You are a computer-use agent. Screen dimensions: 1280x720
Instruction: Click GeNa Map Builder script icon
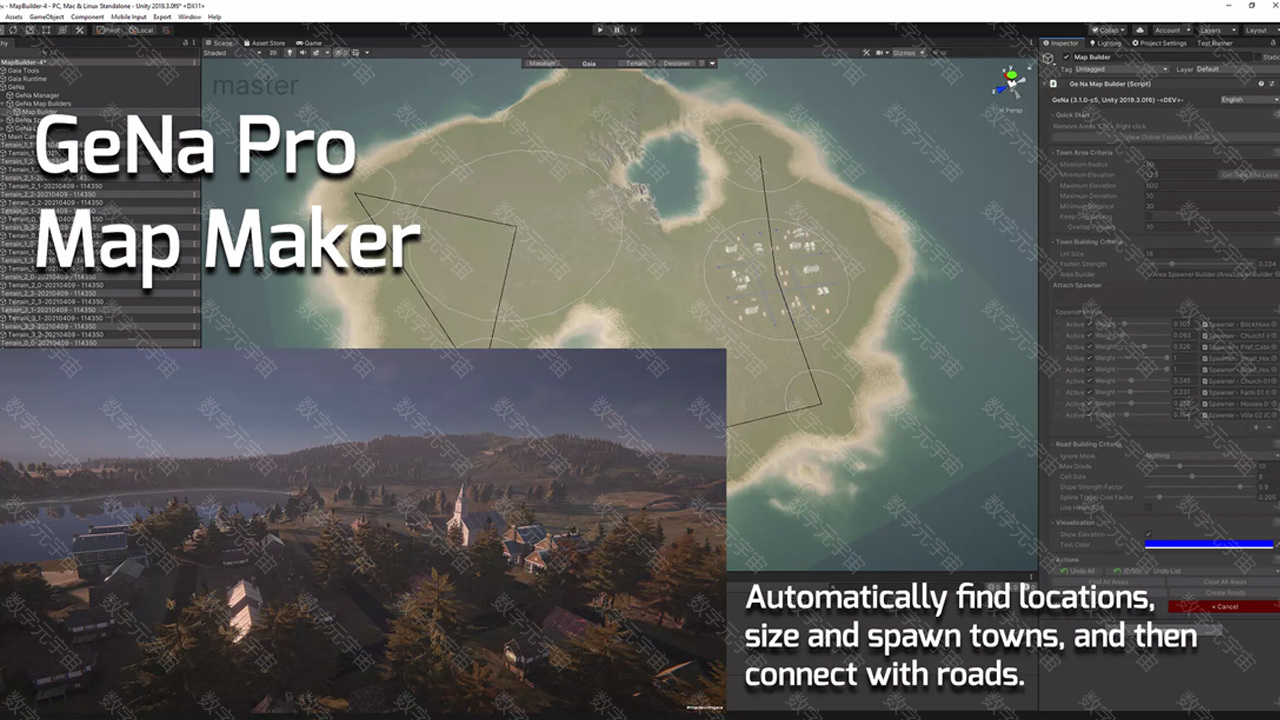pyautogui.click(x=1053, y=84)
